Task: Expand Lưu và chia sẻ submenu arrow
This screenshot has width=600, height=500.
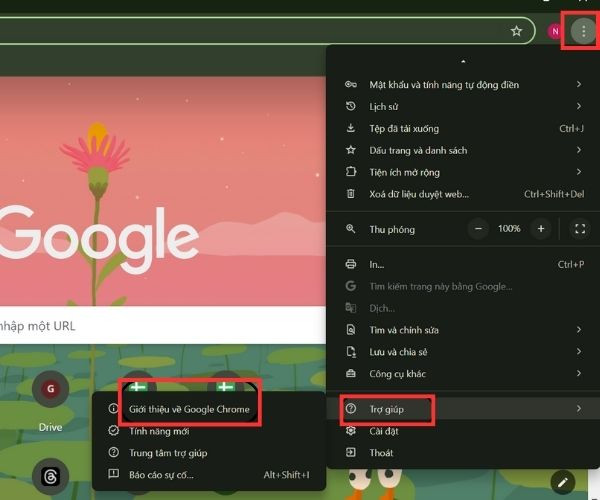Action: 579,352
